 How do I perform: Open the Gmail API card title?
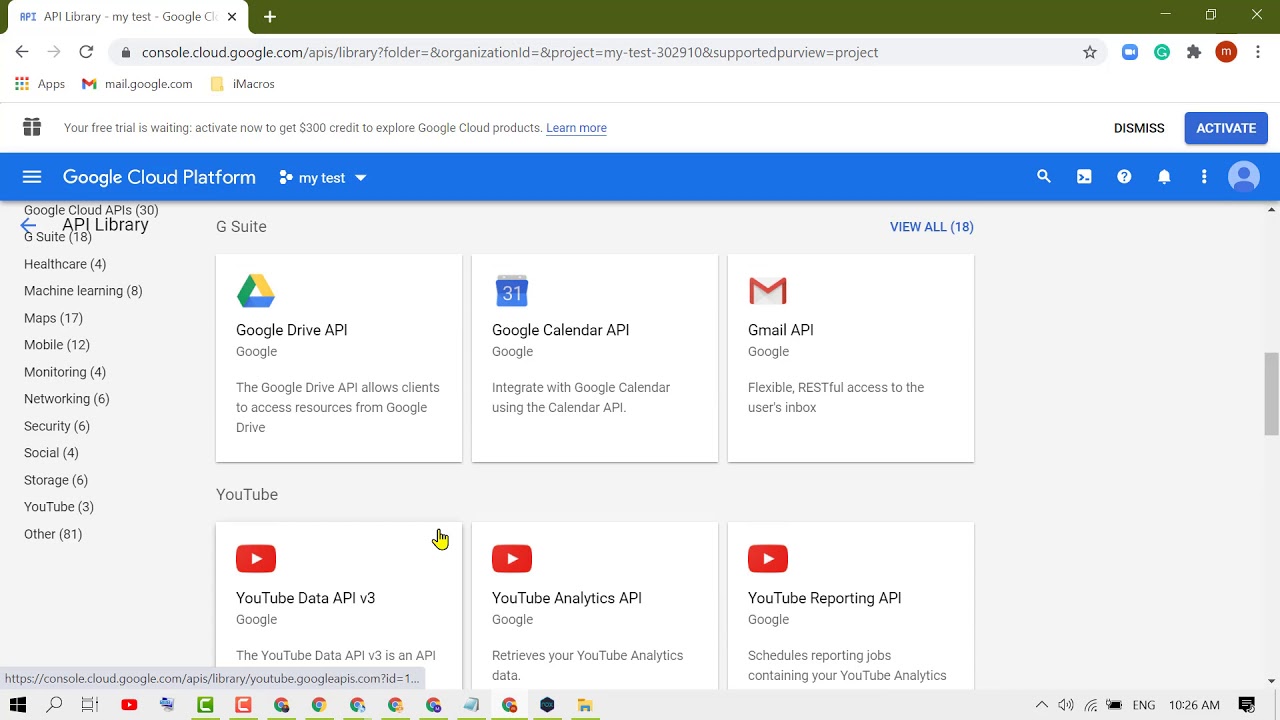[781, 330]
